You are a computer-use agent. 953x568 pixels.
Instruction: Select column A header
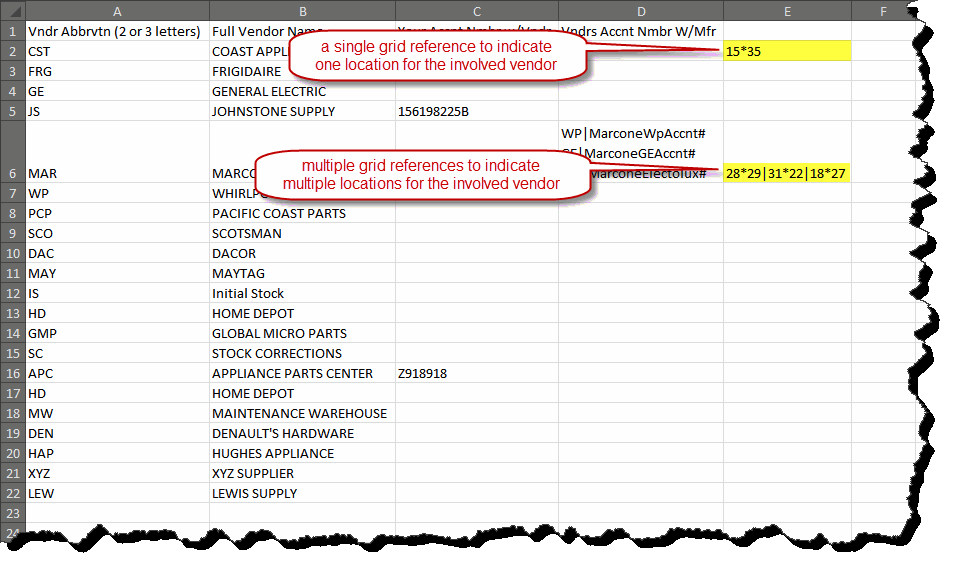[117, 11]
